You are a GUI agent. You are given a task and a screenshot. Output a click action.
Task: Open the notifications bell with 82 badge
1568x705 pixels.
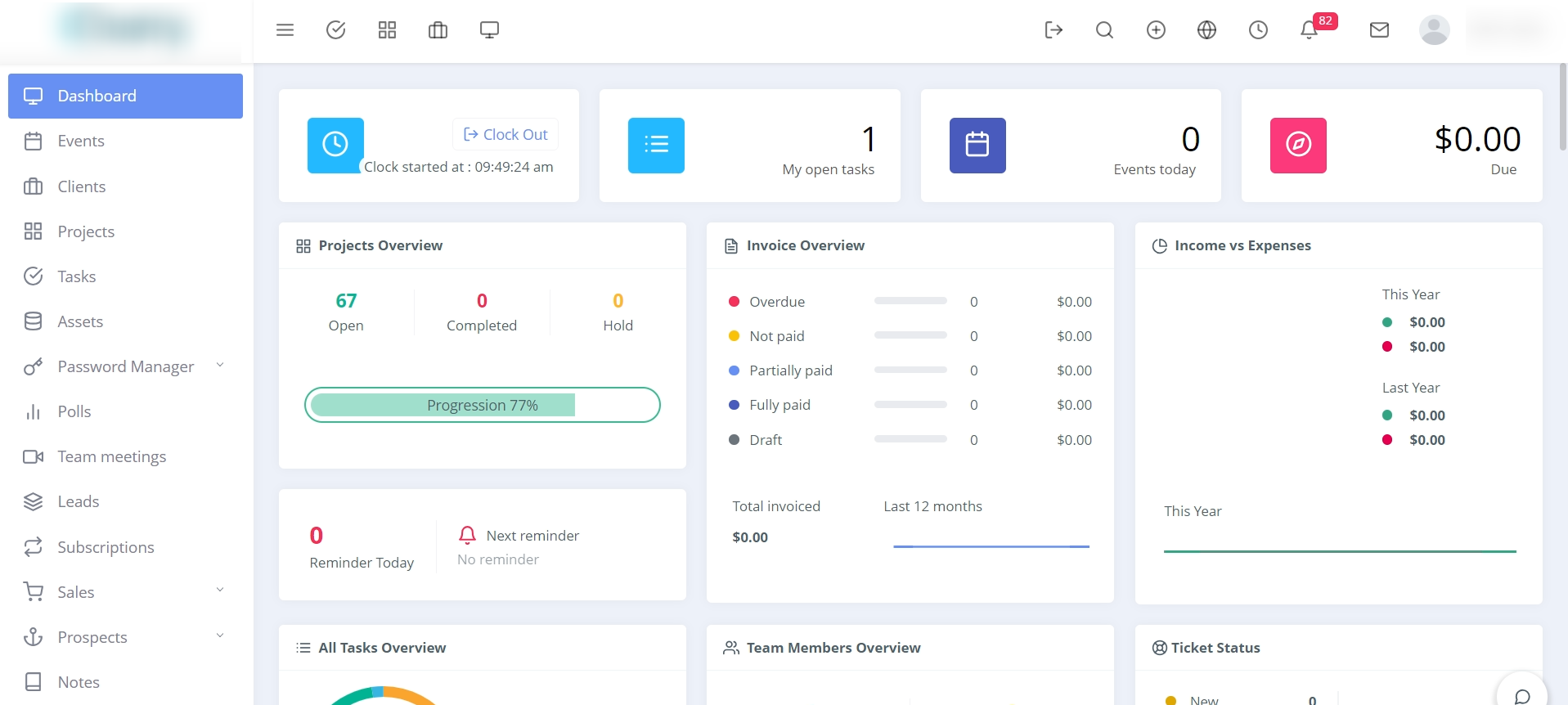coord(1309,30)
